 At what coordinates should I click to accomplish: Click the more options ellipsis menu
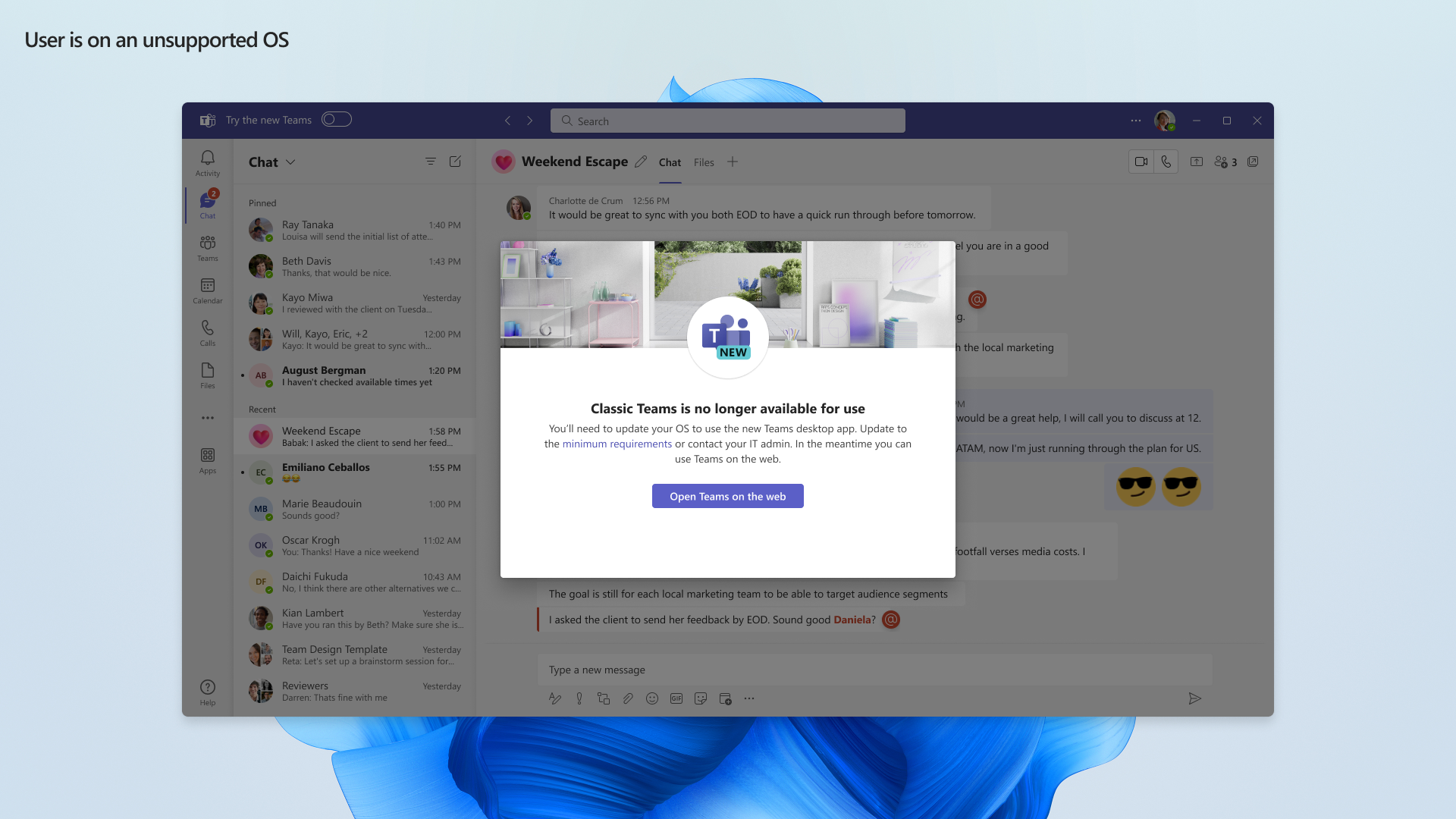pyautogui.click(x=1135, y=120)
